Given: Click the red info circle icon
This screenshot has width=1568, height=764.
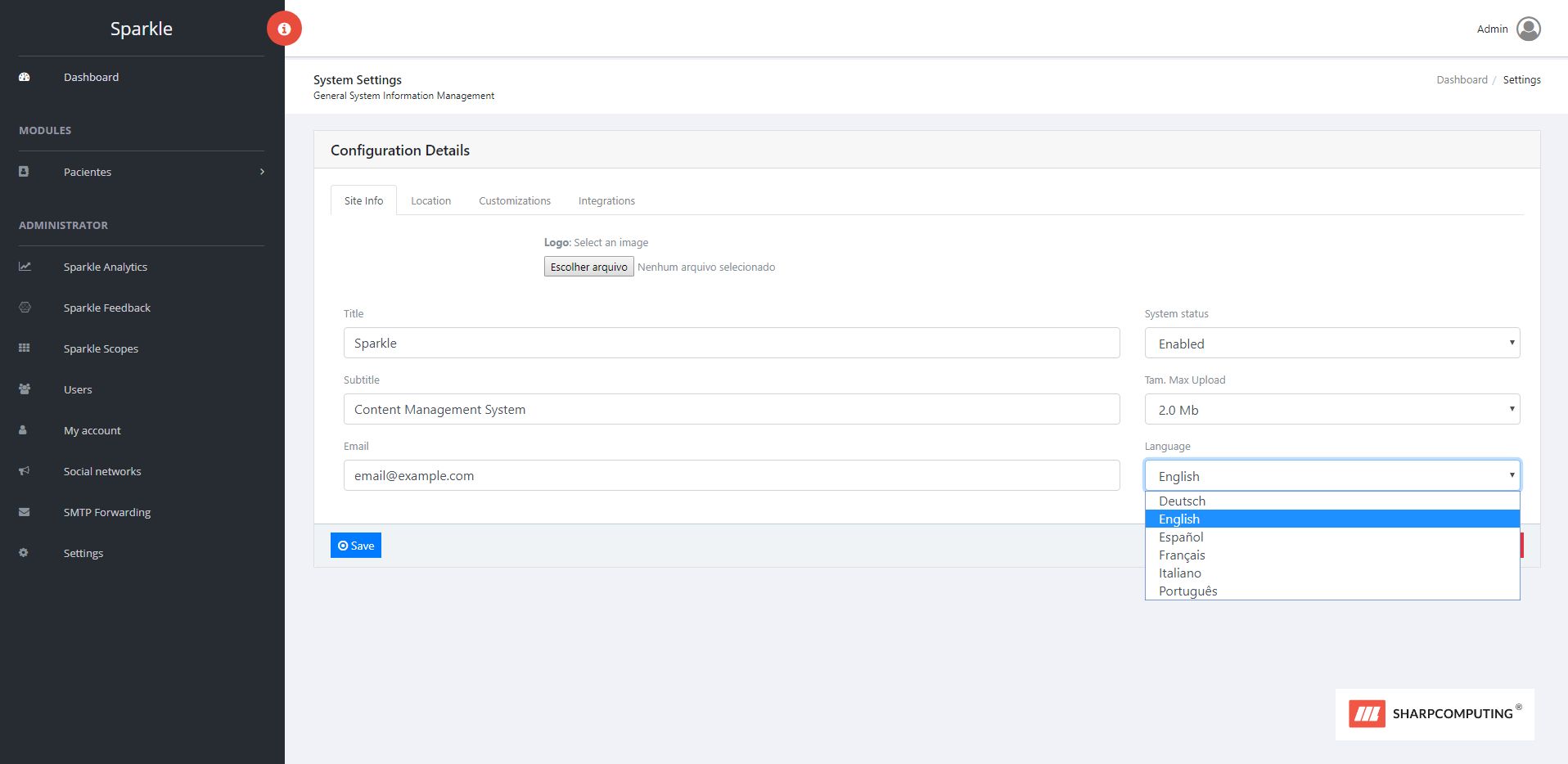Looking at the screenshot, I should click(x=284, y=29).
